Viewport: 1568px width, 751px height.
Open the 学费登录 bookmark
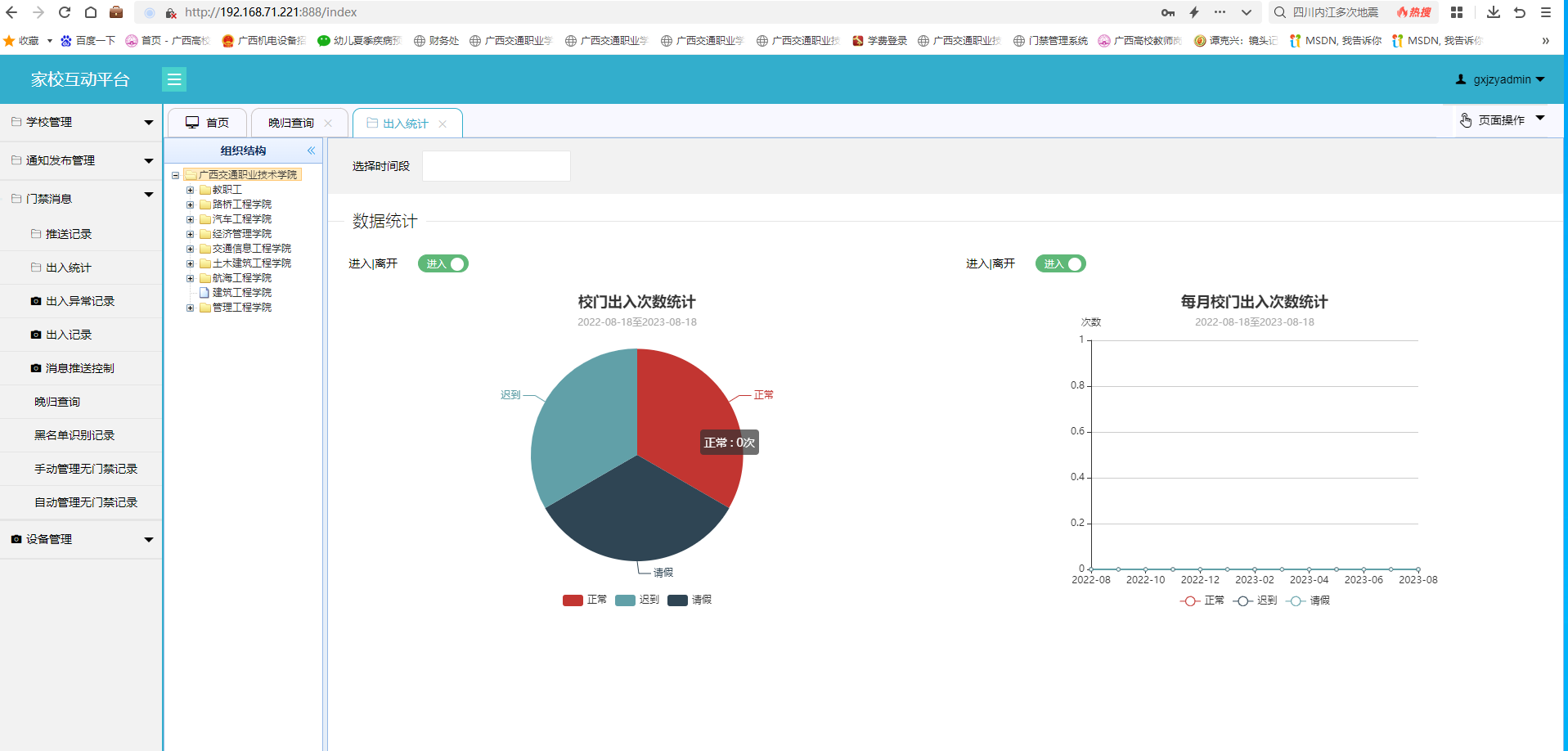pyautogui.click(x=879, y=40)
